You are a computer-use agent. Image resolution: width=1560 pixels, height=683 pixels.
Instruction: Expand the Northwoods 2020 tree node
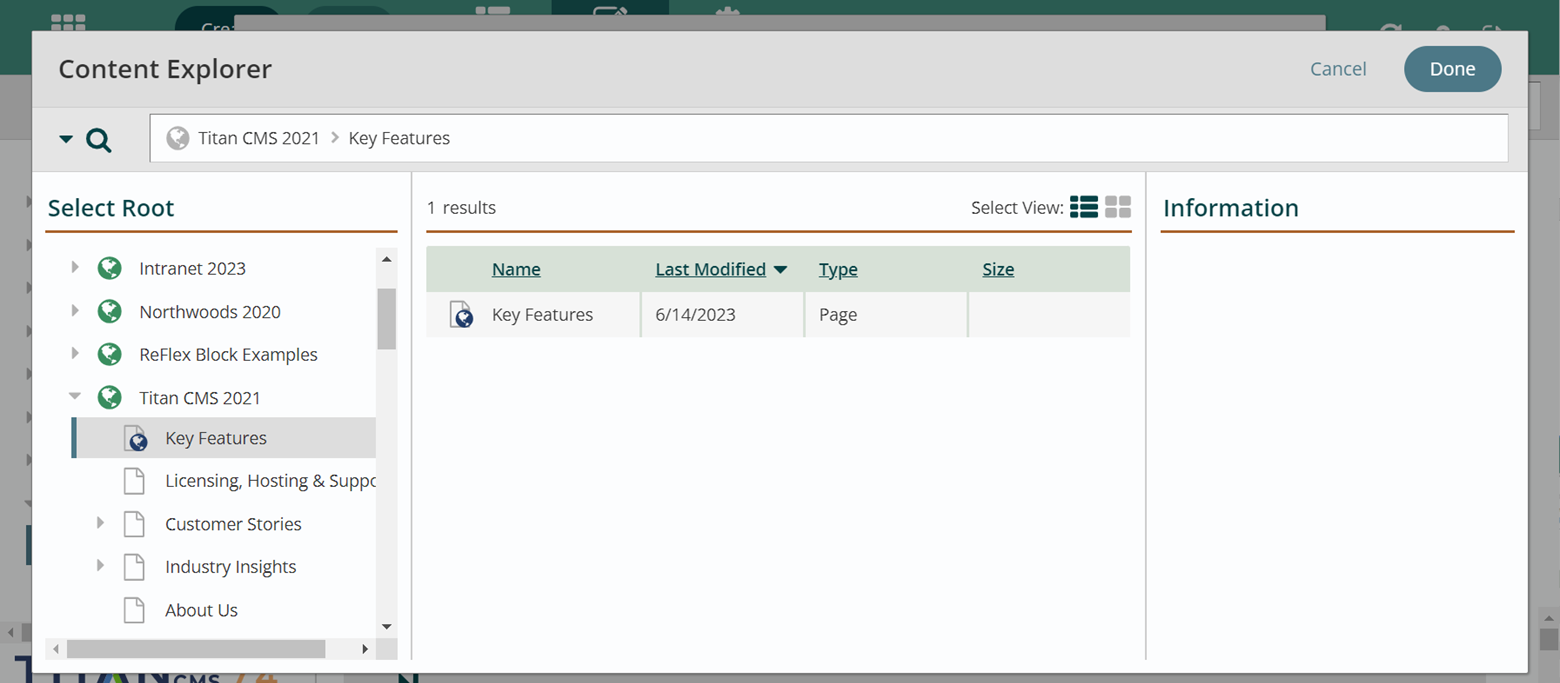pyautogui.click(x=75, y=311)
